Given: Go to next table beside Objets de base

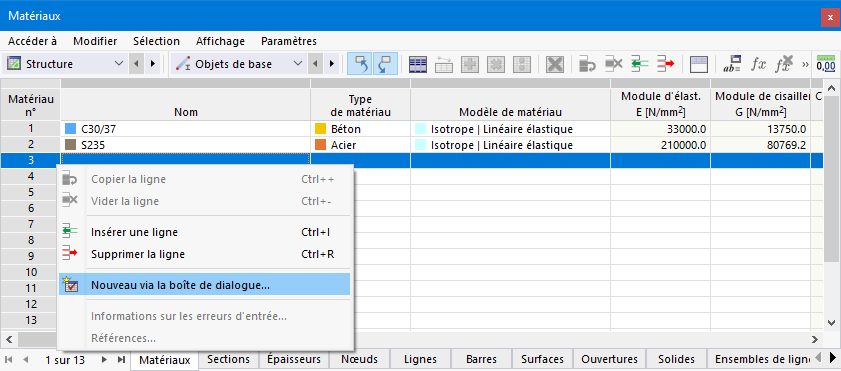Looking at the screenshot, I should 331,64.
